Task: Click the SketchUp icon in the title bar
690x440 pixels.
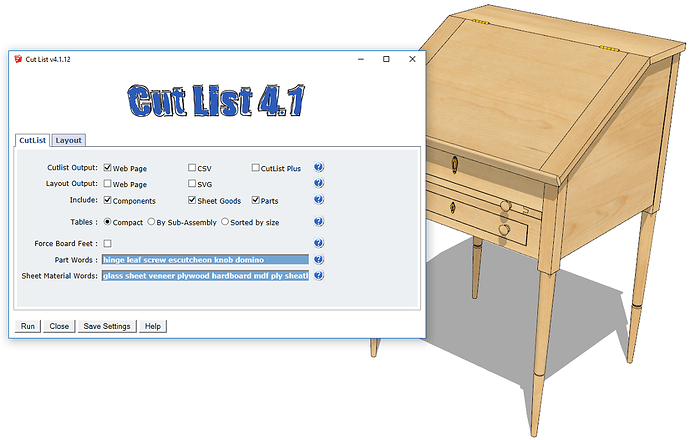Action: point(18,59)
